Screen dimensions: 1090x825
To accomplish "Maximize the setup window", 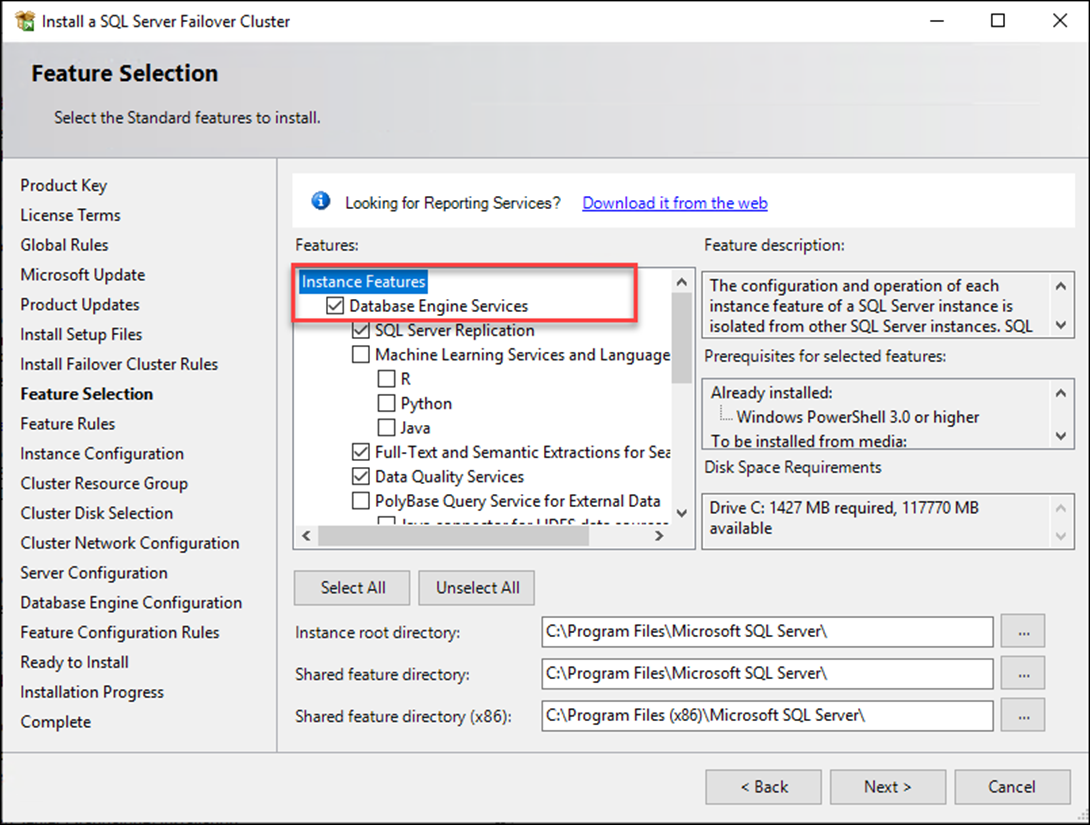I will (998, 21).
